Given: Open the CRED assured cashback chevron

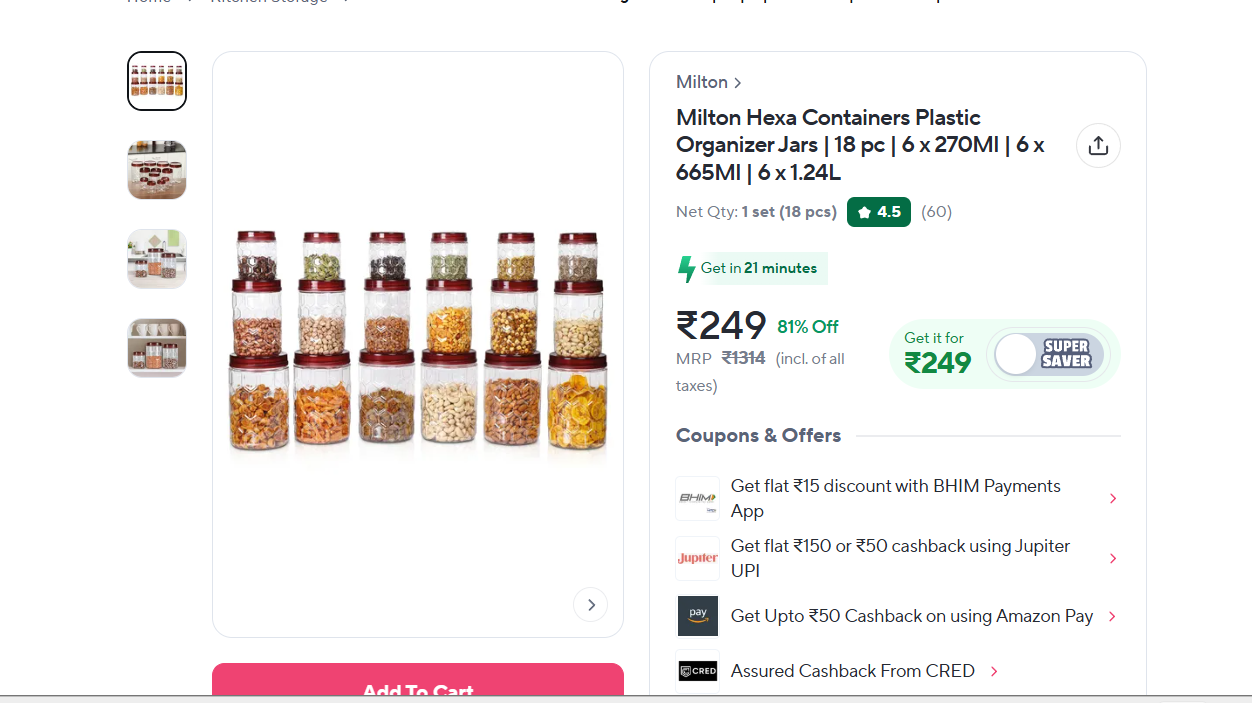Looking at the screenshot, I should [x=994, y=671].
